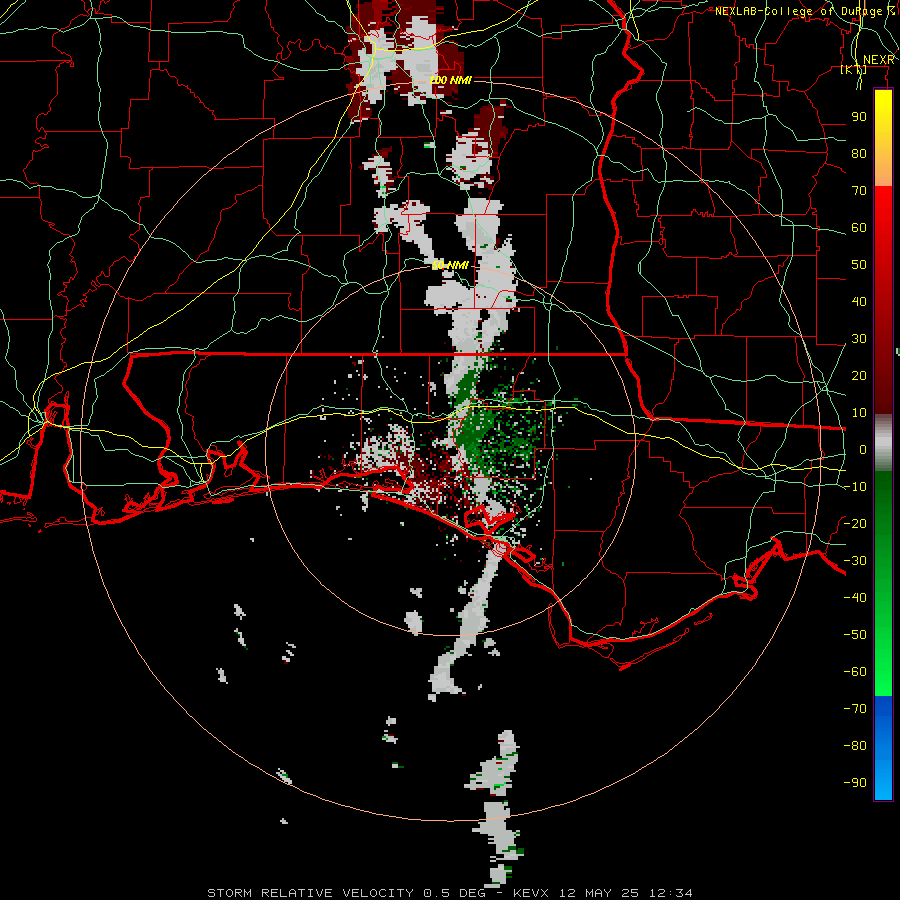
Task: Click the 60 value on velocity scale
Action: [x=859, y=228]
